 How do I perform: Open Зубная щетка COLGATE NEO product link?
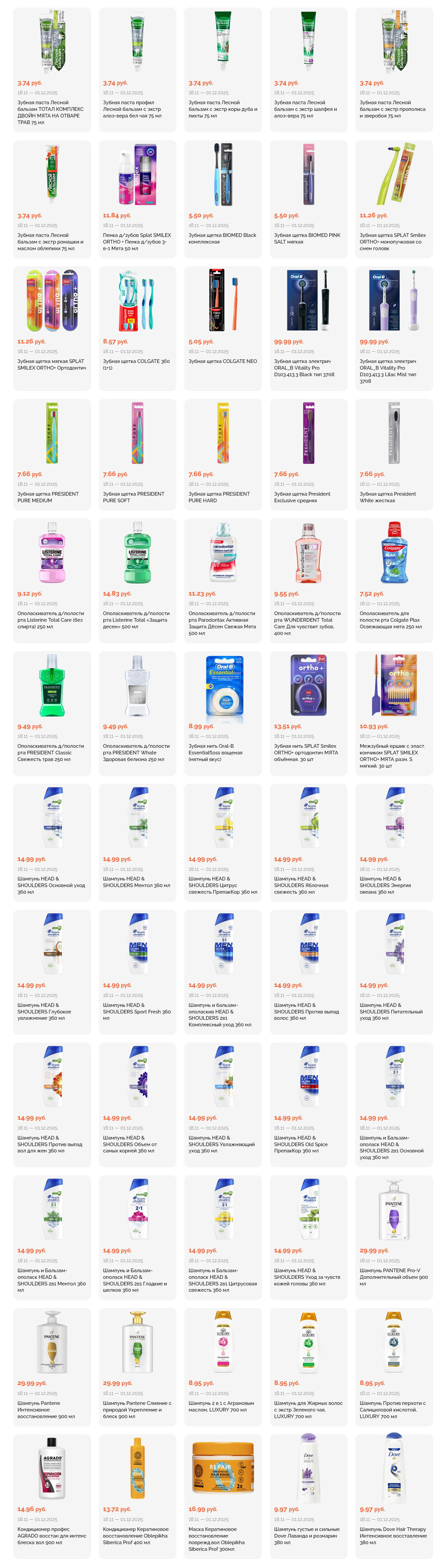coord(223,362)
